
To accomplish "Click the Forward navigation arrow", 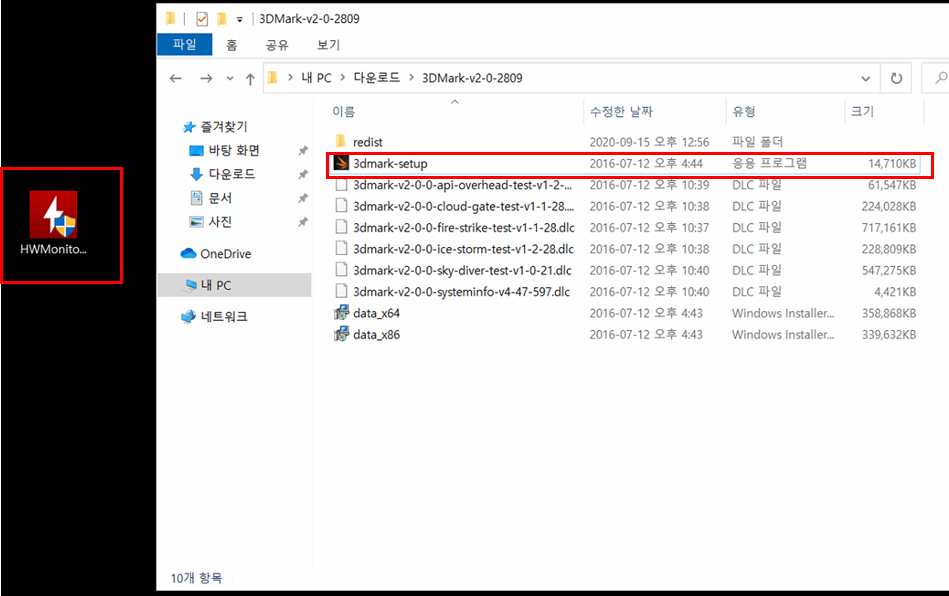I will pyautogui.click(x=206, y=78).
